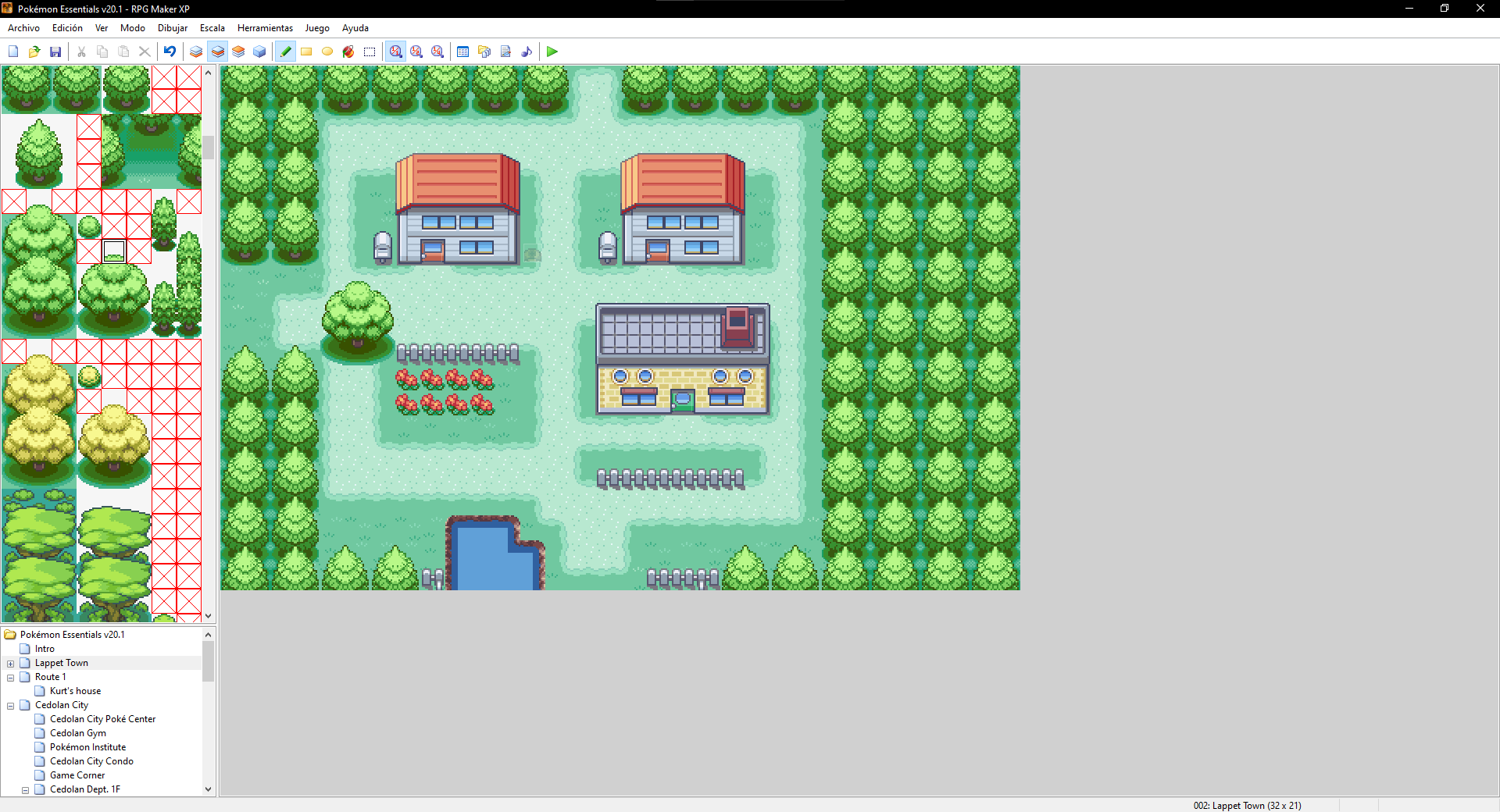
Task: Select the Pencil drawing tool
Action: pyautogui.click(x=286, y=52)
